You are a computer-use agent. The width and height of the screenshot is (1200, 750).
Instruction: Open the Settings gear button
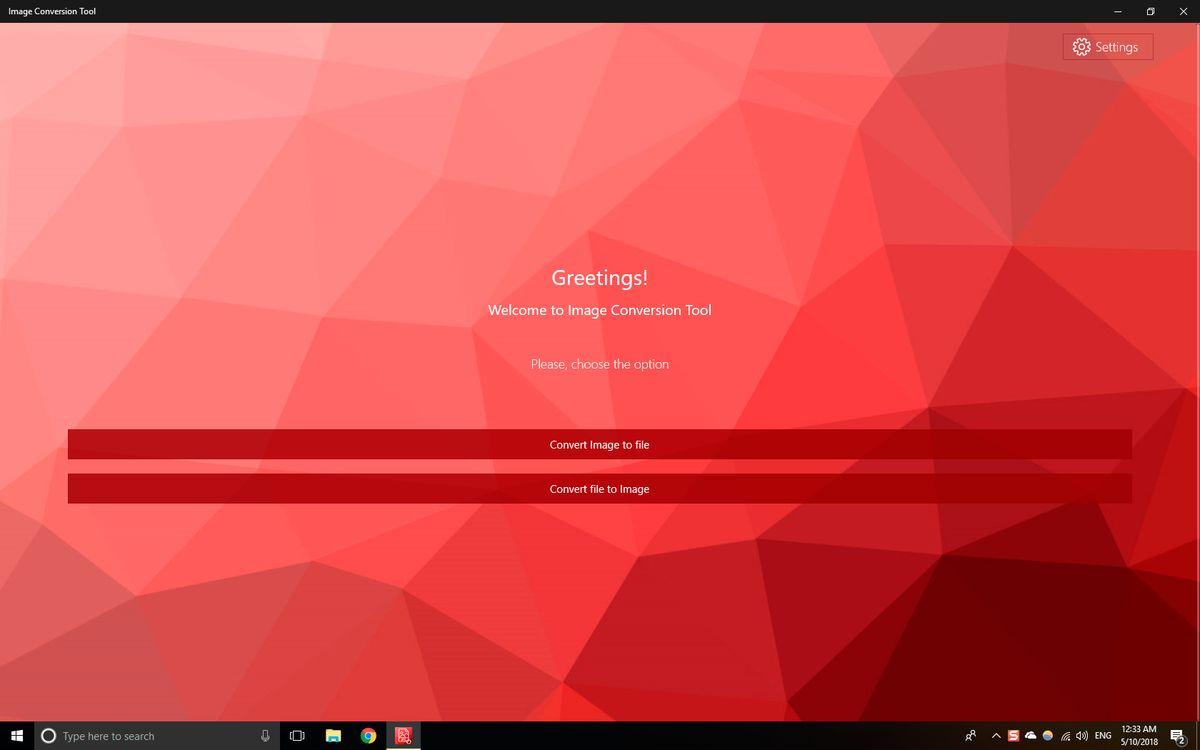(1107, 47)
